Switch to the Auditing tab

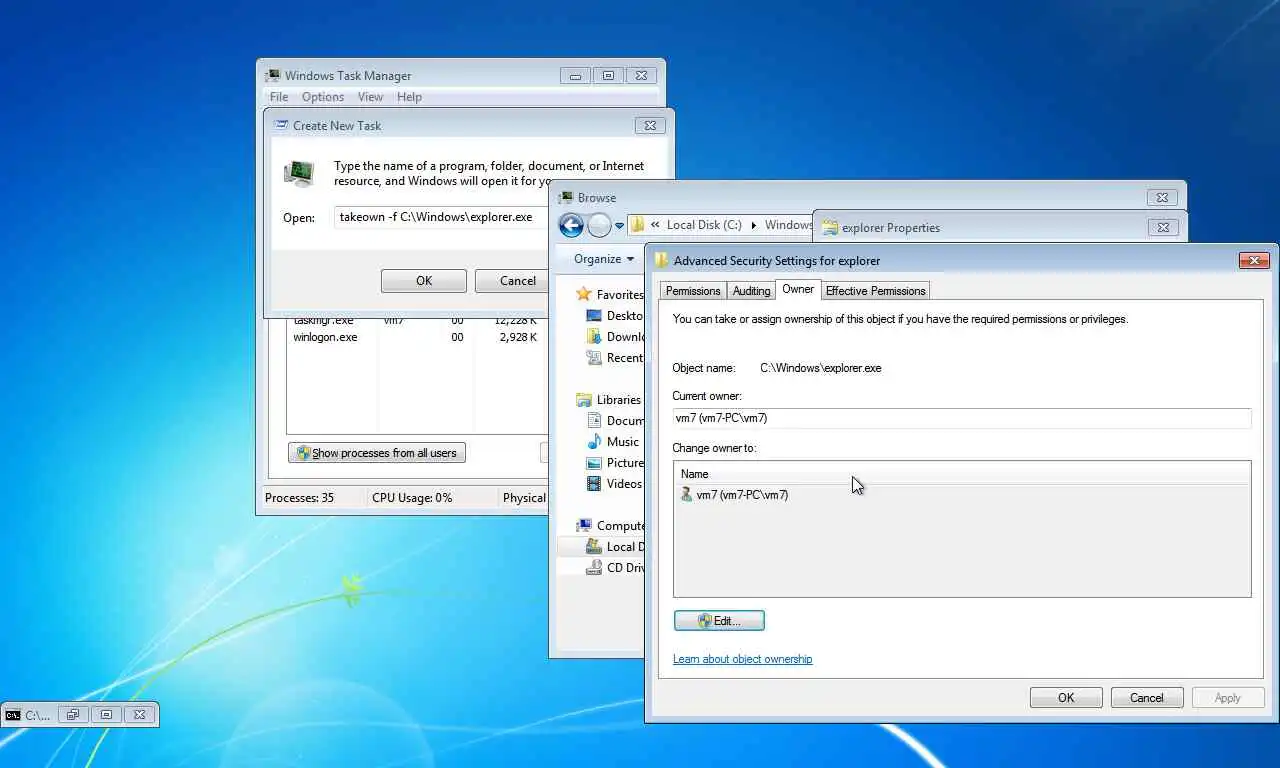(751, 291)
